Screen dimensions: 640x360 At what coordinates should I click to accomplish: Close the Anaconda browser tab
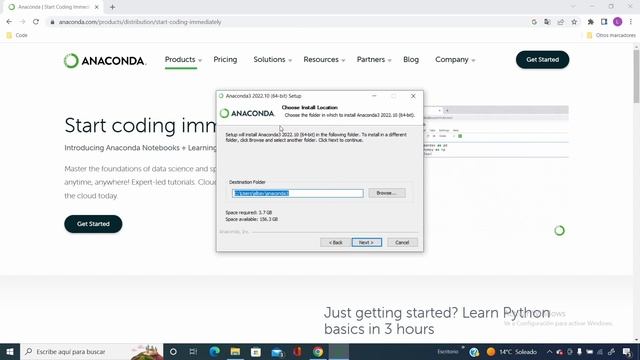tap(97, 7)
